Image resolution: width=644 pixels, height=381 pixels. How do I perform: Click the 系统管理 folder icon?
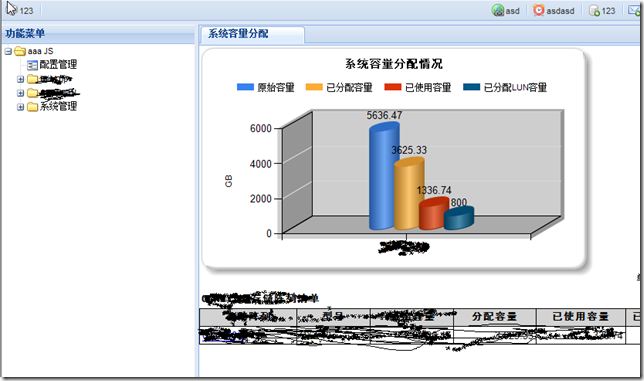pos(32,107)
